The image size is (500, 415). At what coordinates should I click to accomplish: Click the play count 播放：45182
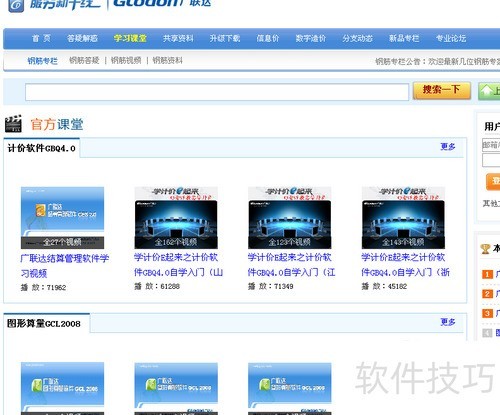coord(384,286)
